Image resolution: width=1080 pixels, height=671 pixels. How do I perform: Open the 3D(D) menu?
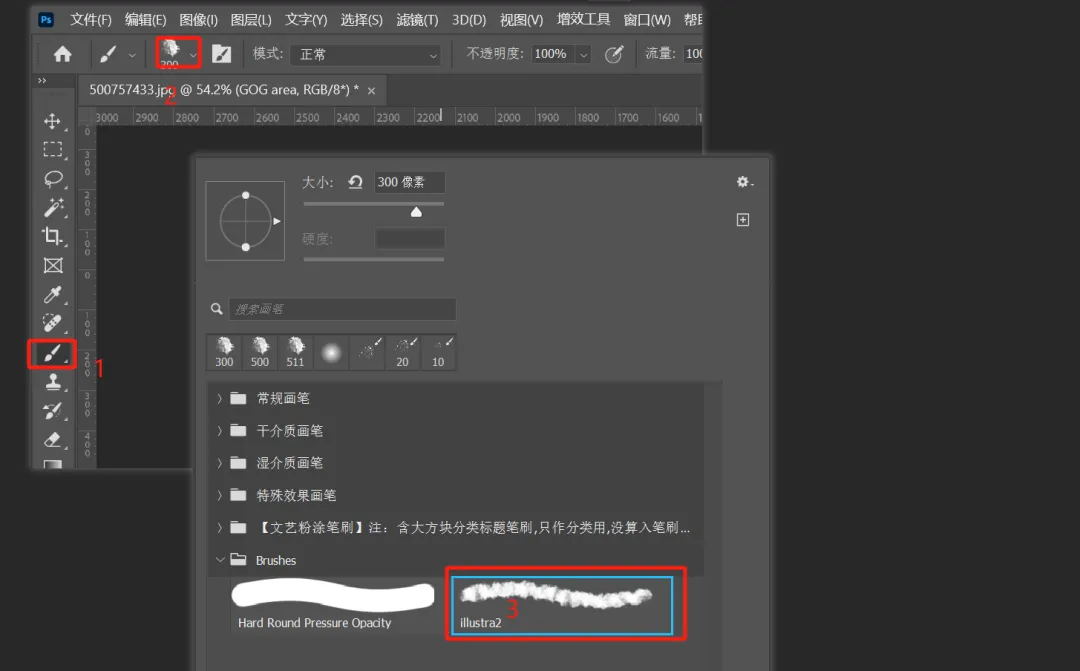pos(468,20)
